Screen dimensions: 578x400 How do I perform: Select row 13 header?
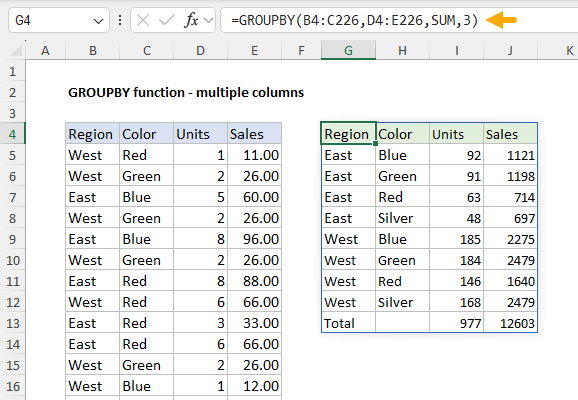(13, 323)
